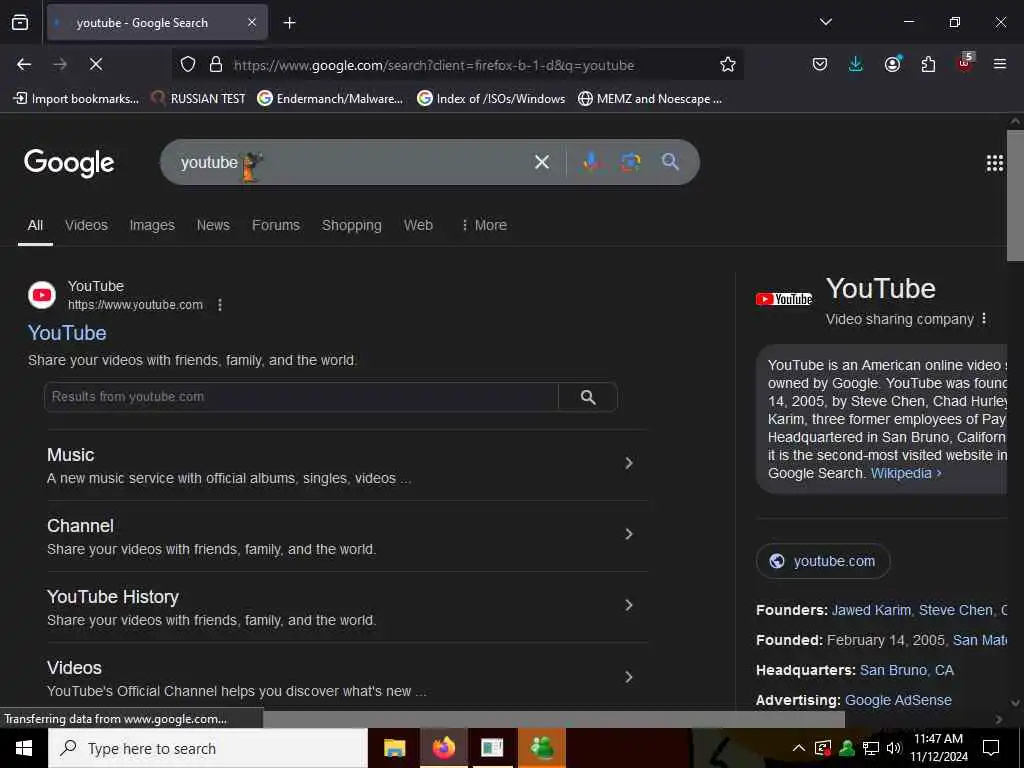
Task: Switch to Images results tab
Action: click(x=152, y=225)
